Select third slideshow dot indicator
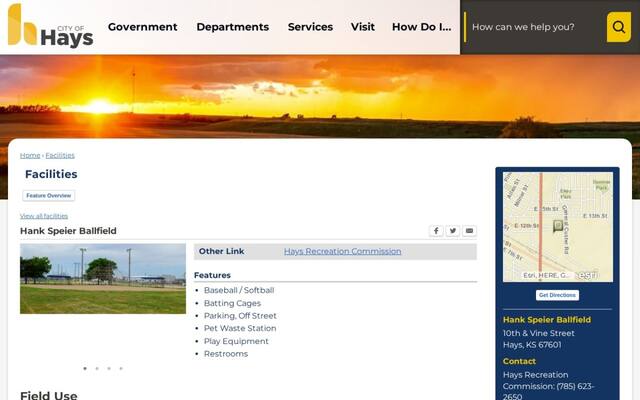 click(x=109, y=369)
